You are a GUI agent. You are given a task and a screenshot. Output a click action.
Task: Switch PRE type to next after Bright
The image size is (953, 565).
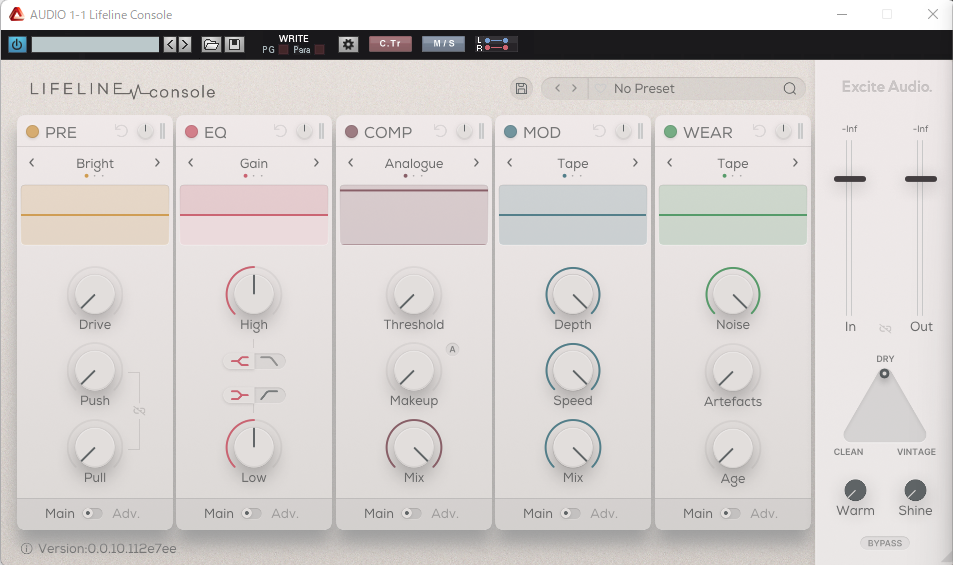point(157,163)
